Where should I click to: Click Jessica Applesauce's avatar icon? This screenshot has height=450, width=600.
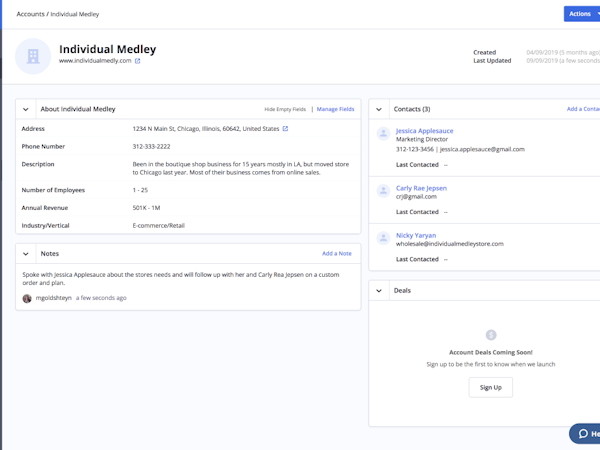click(x=382, y=133)
